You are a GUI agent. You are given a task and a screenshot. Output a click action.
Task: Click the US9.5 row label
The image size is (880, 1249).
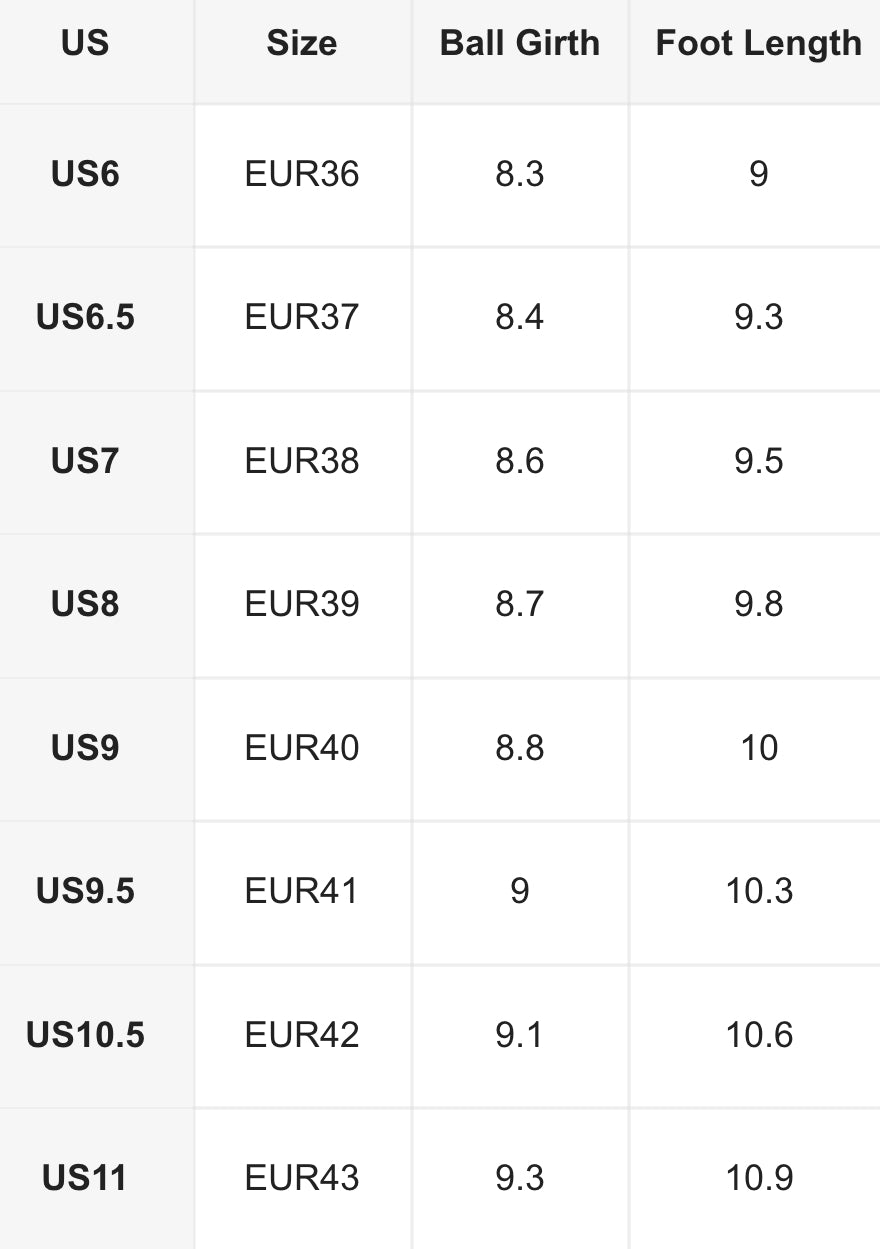coord(85,891)
